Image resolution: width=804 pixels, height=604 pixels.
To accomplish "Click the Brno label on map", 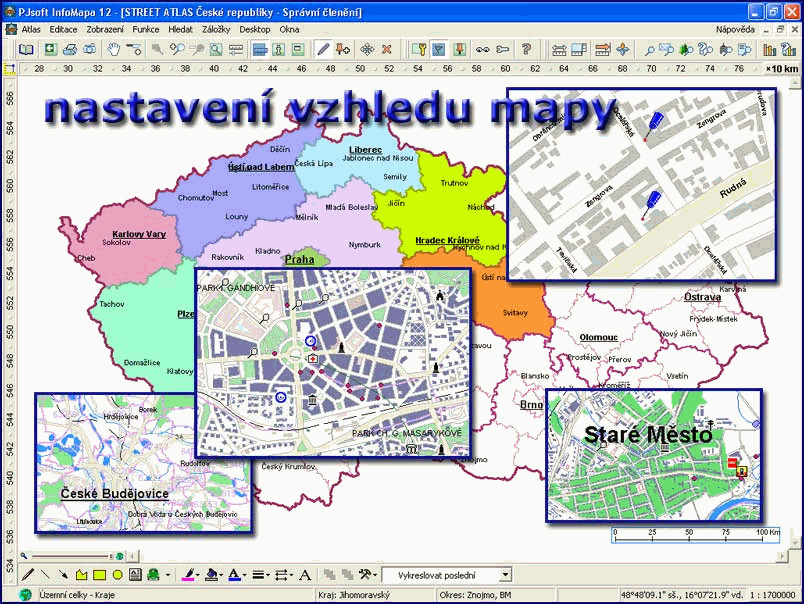I will click(531, 405).
